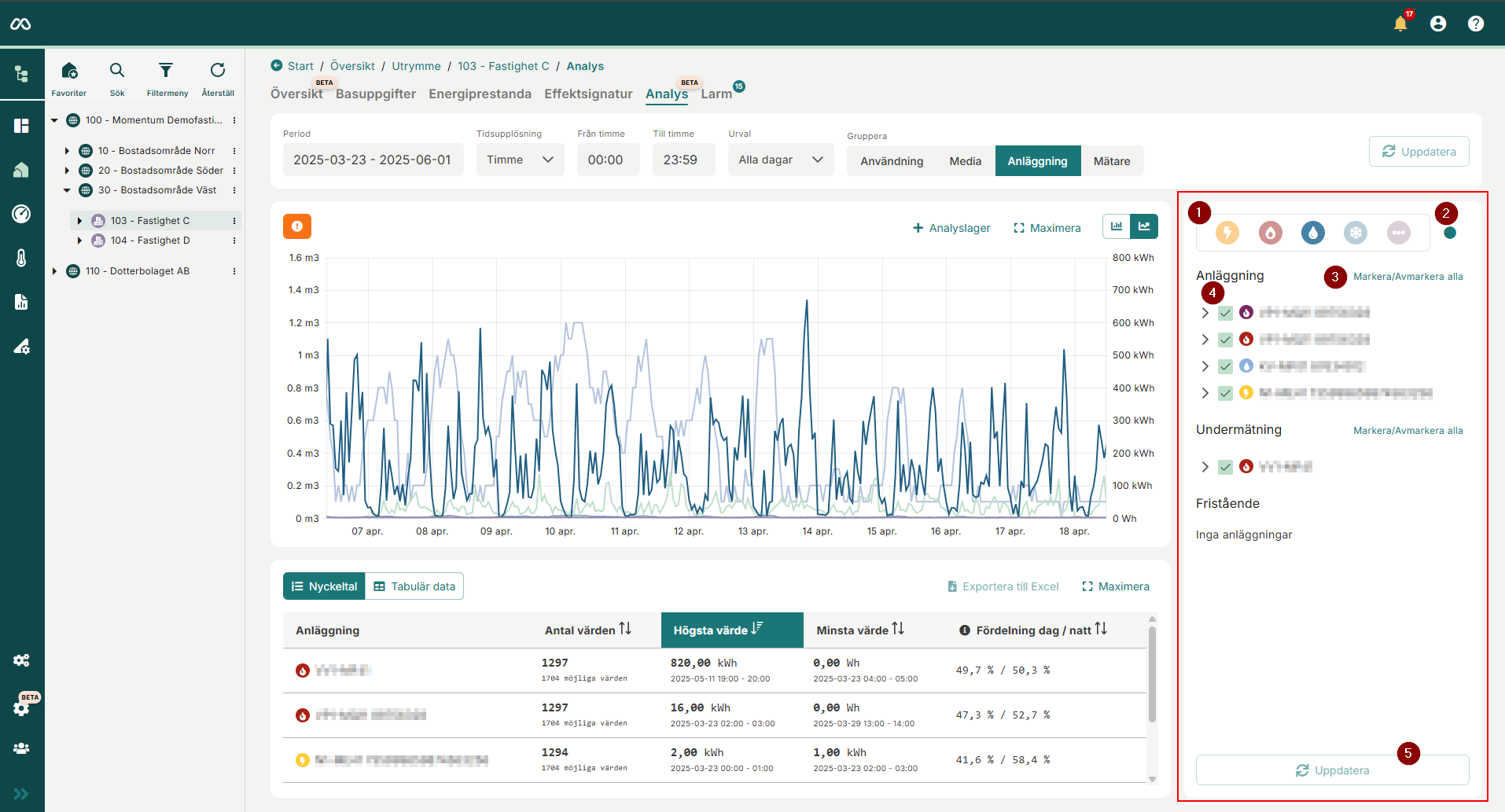Viewport: 1505px width, 812px height.
Task: Open options menu for 103 - Fastighet C
Action: (234, 221)
